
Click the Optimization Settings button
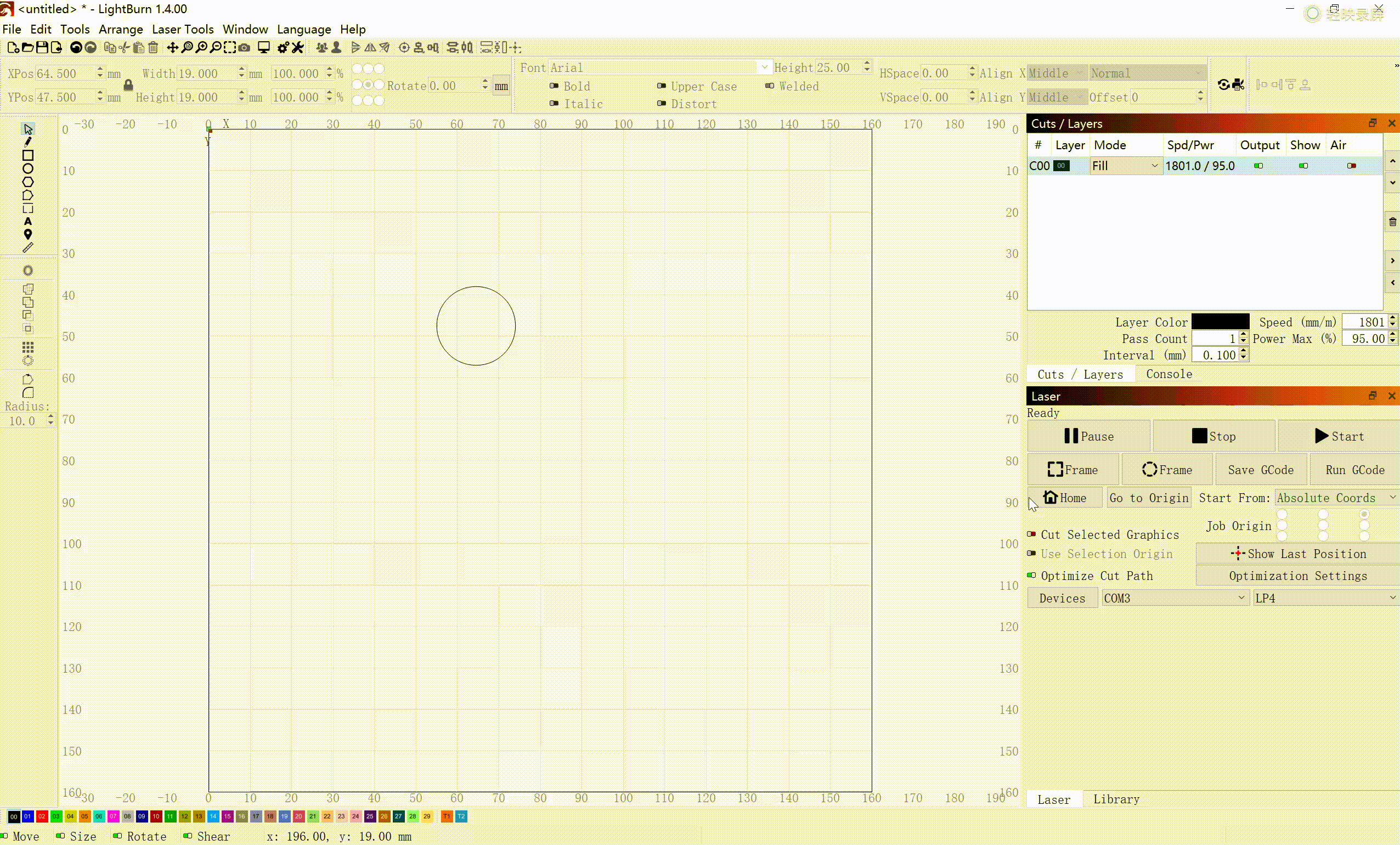(1298, 576)
